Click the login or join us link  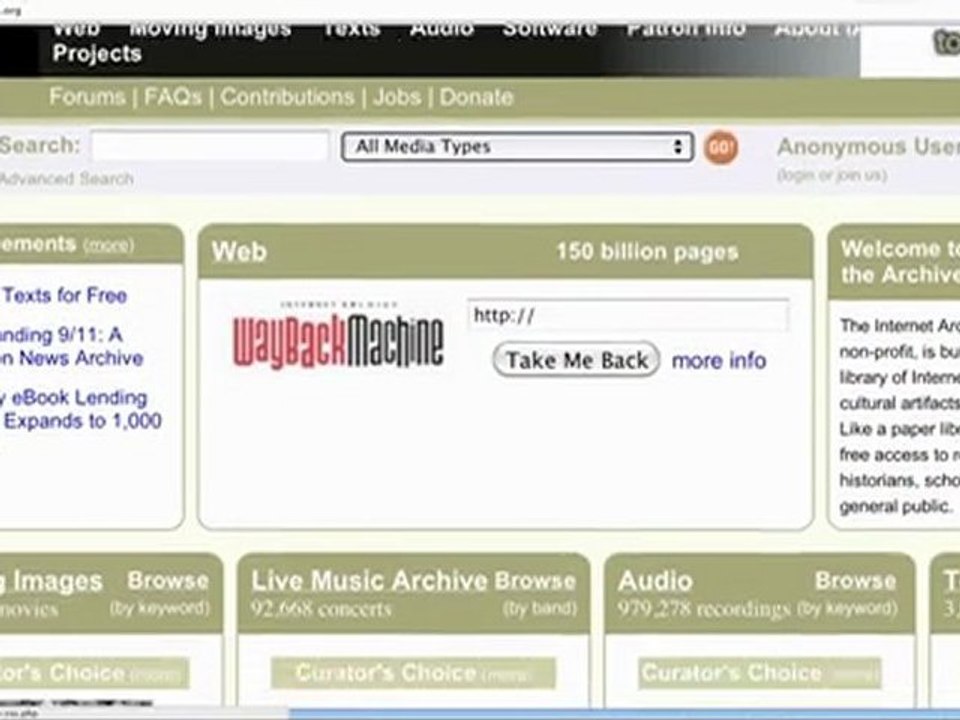click(x=832, y=175)
